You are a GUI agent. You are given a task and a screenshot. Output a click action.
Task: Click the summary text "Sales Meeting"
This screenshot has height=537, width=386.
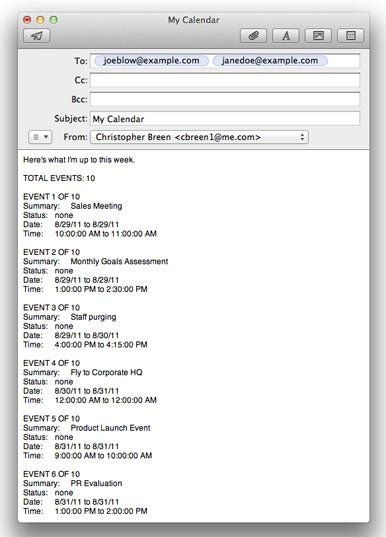(96, 206)
